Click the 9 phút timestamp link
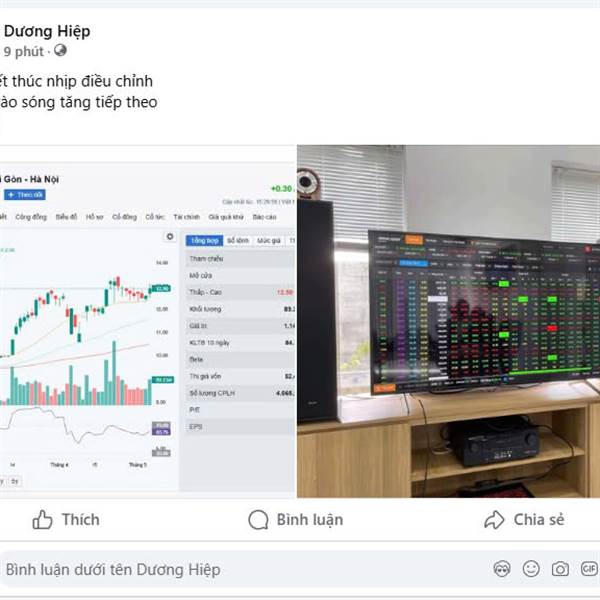 [24, 51]
